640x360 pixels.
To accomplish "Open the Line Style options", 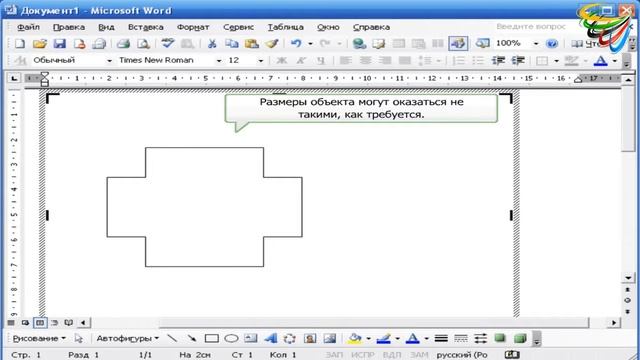I will [x=441, y=338].
